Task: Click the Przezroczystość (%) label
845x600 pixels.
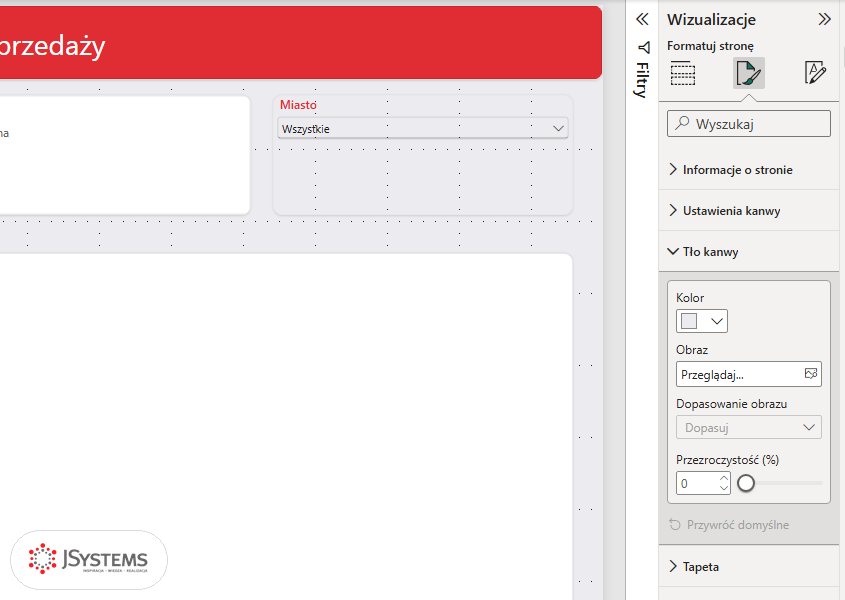Action: pyautogui.click(x=728, y=460)
